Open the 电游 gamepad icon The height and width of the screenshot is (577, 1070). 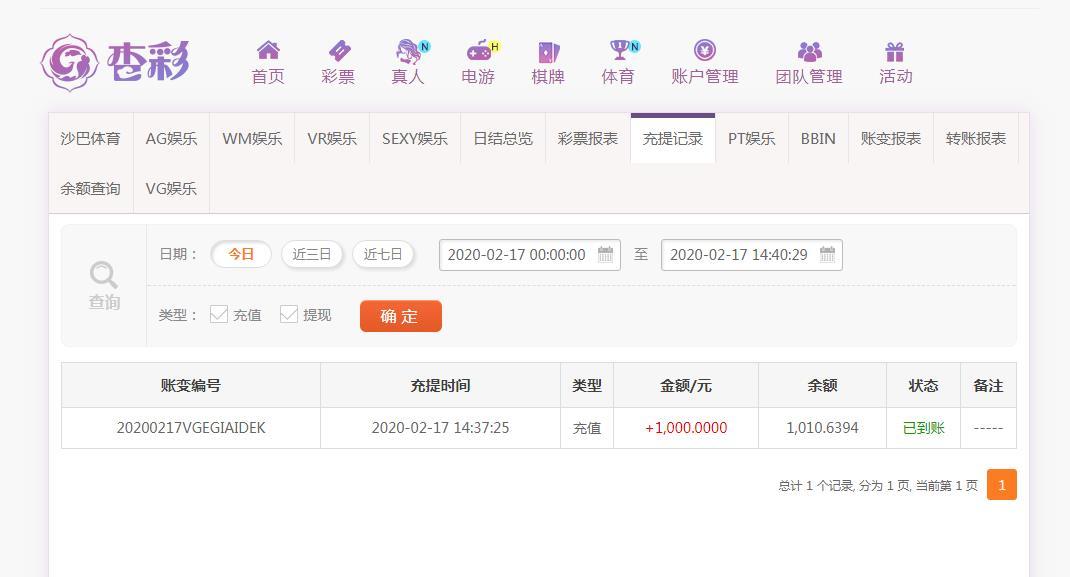coord(479,50)
